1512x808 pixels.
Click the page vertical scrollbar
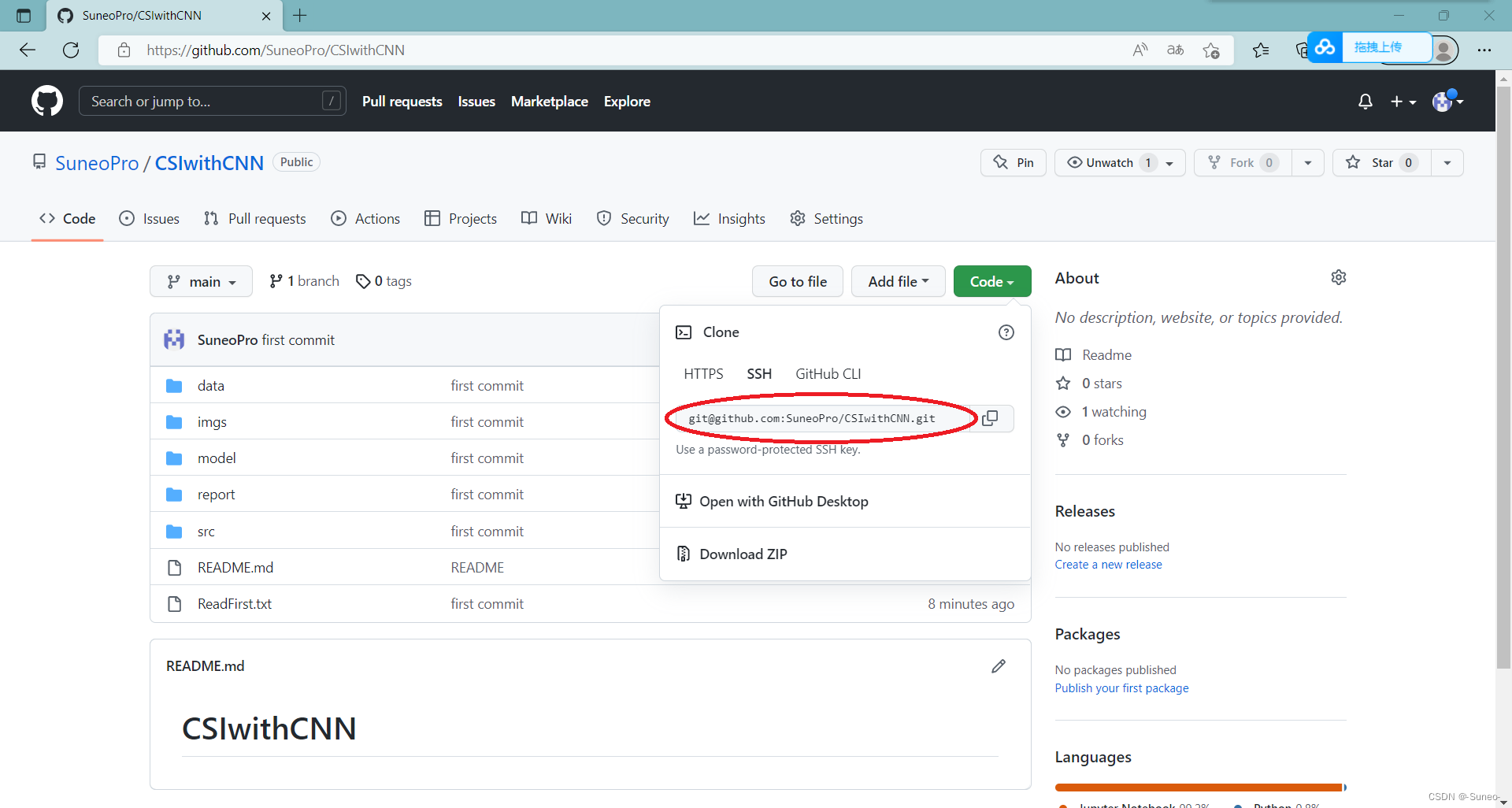(x=1503, y=378)
